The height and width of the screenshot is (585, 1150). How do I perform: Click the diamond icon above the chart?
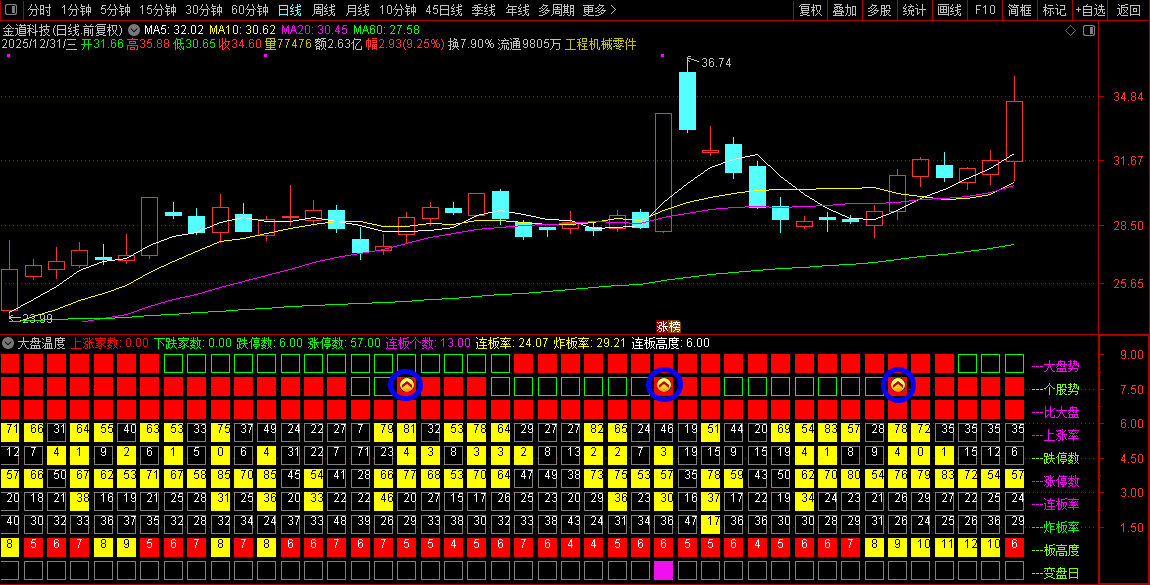click(x=1070, y=31)
